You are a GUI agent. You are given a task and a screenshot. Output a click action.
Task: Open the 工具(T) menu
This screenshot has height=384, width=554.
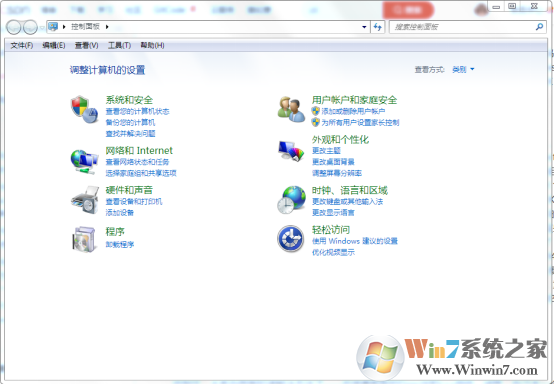pyautogui.click(x=119, y=45)
